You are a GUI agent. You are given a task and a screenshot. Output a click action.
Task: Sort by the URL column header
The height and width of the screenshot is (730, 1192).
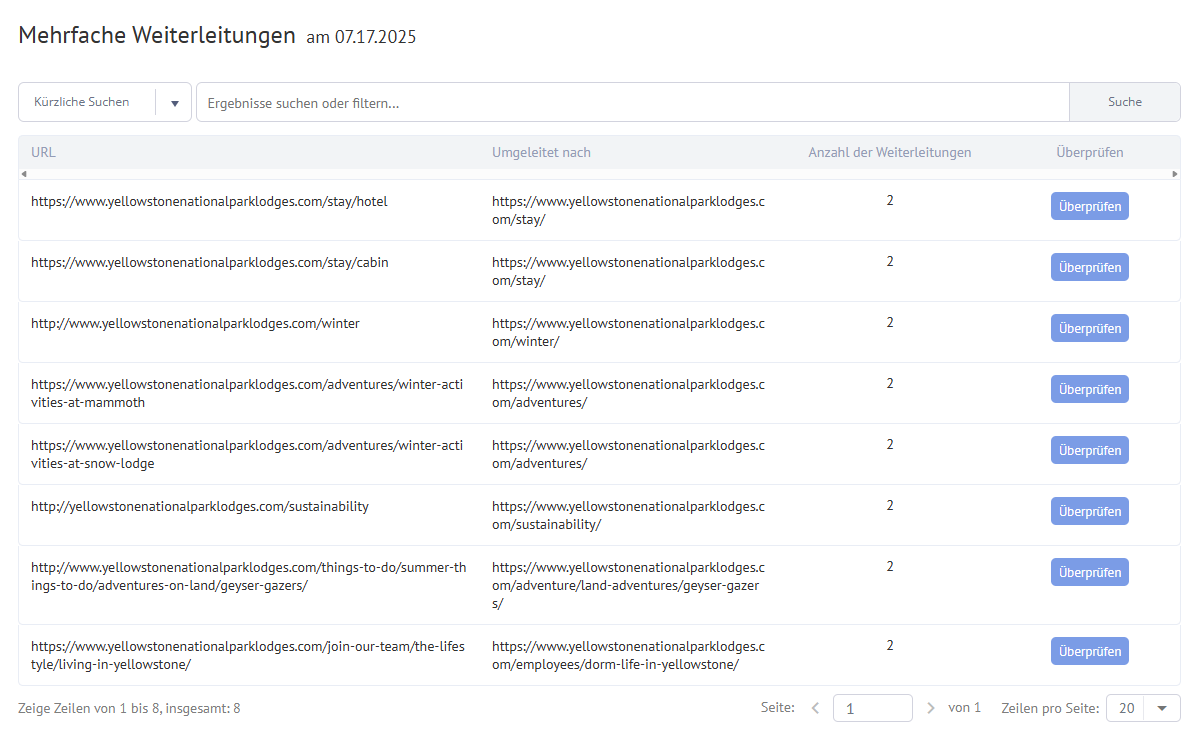pos(43,152)
